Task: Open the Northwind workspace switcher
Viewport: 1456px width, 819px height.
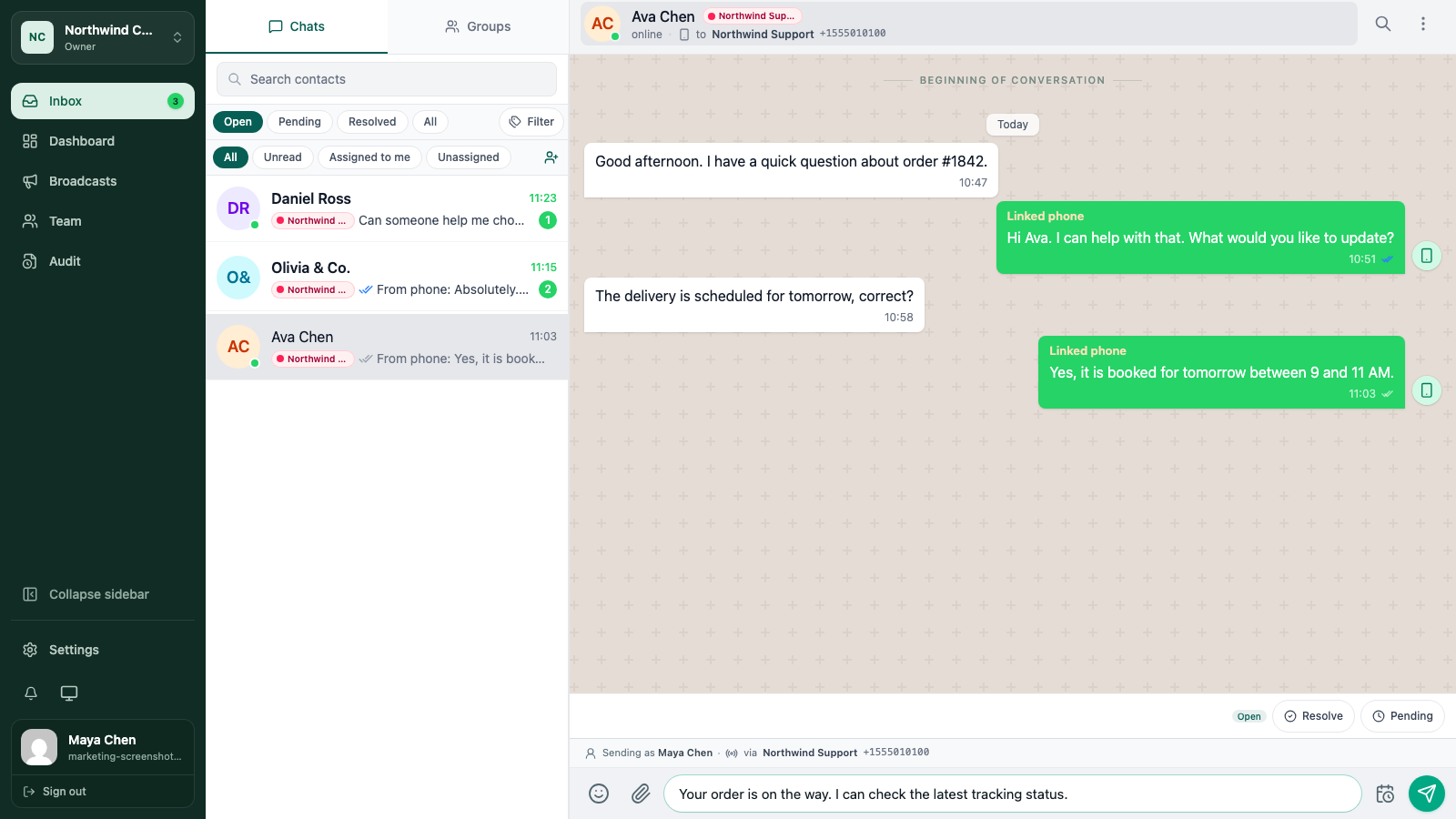Action: pyautogui.click(x=103, y=37)
